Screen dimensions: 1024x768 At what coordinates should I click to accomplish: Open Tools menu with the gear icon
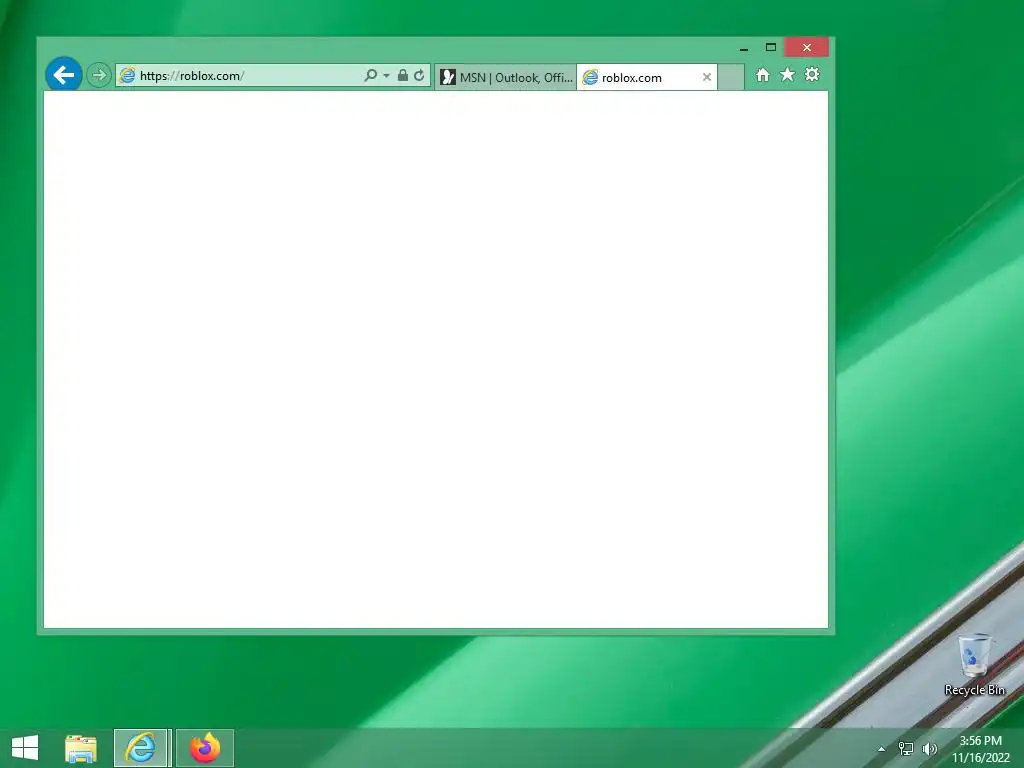coord(812,74)
